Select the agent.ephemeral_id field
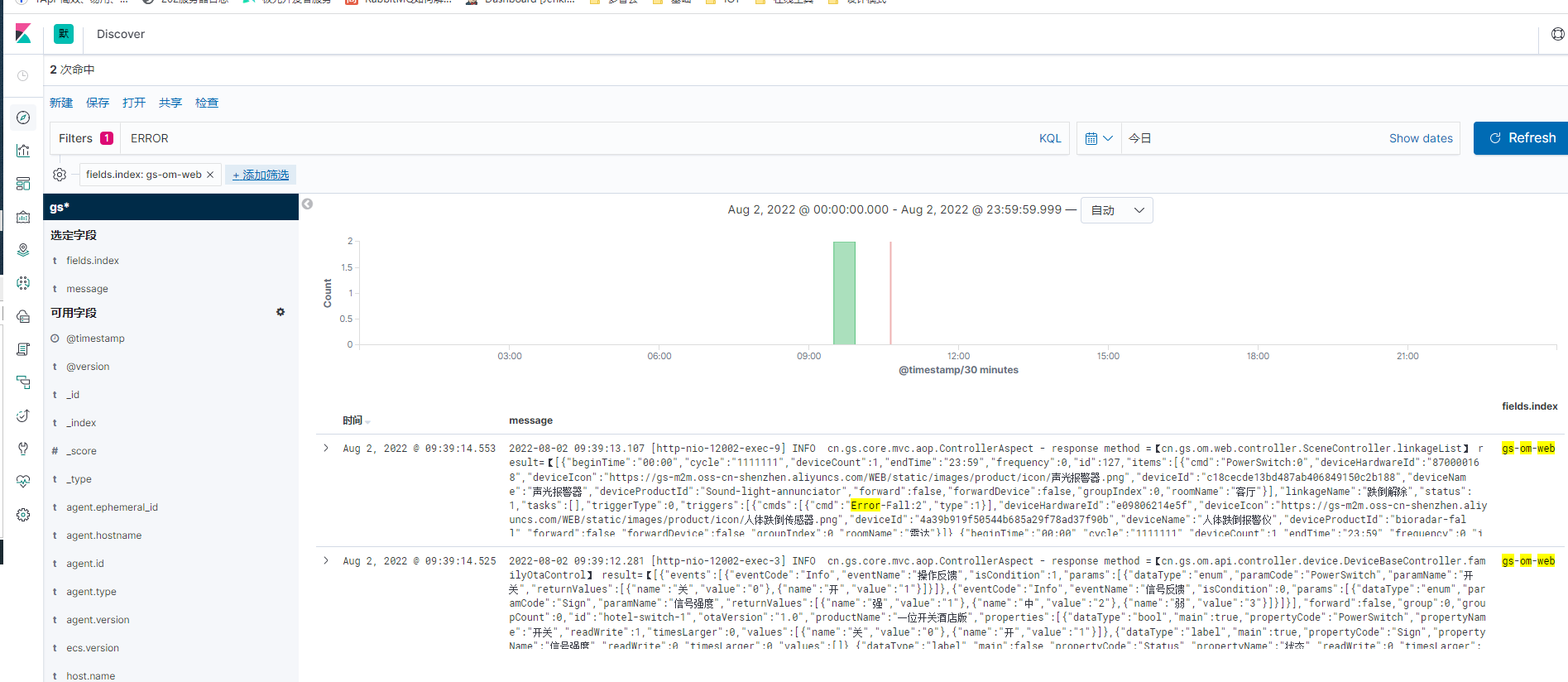The image size is (1568, 682). coord(112,507)
